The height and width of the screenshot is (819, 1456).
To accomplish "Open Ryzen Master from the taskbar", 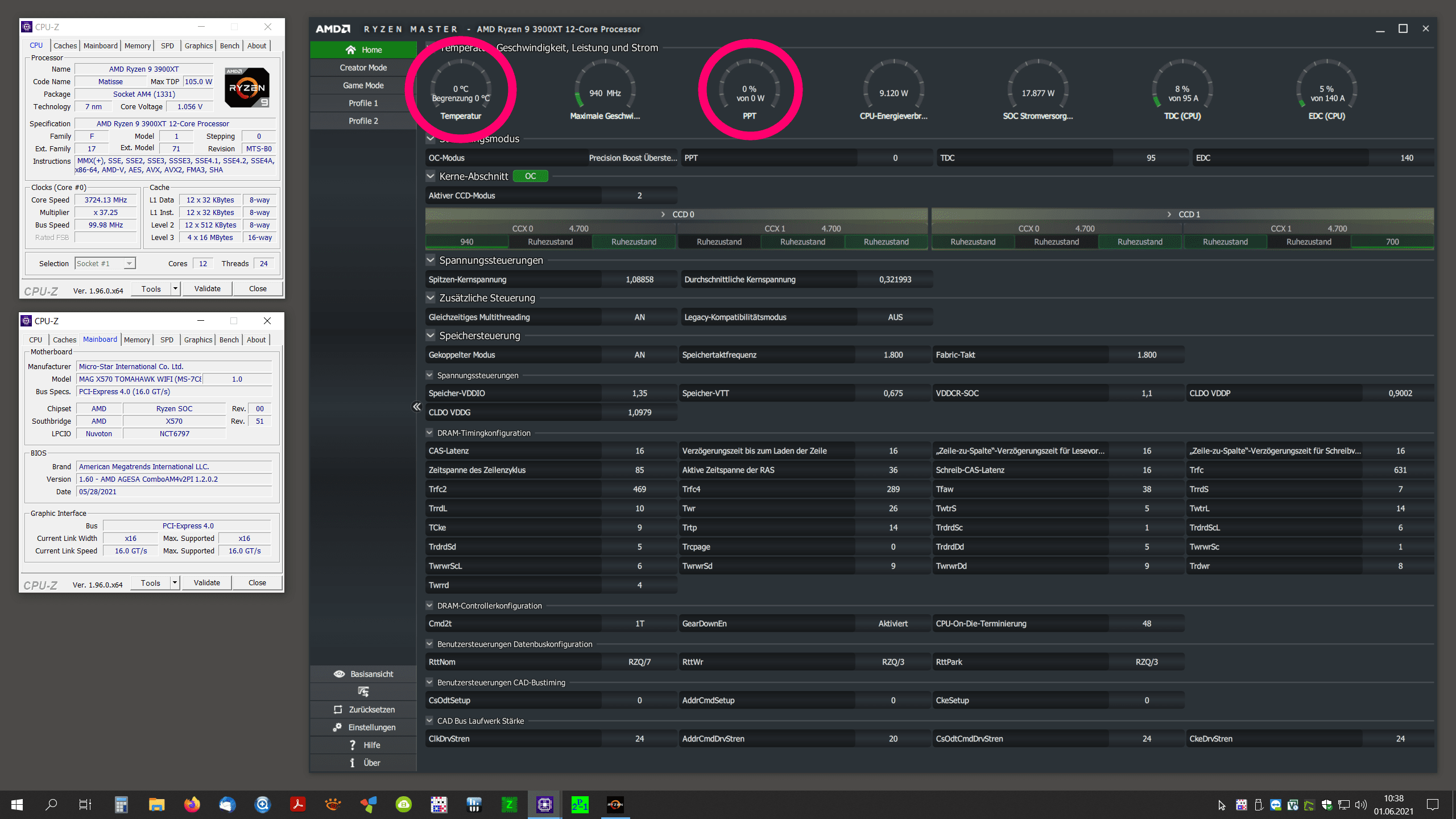I will point(615,805).
